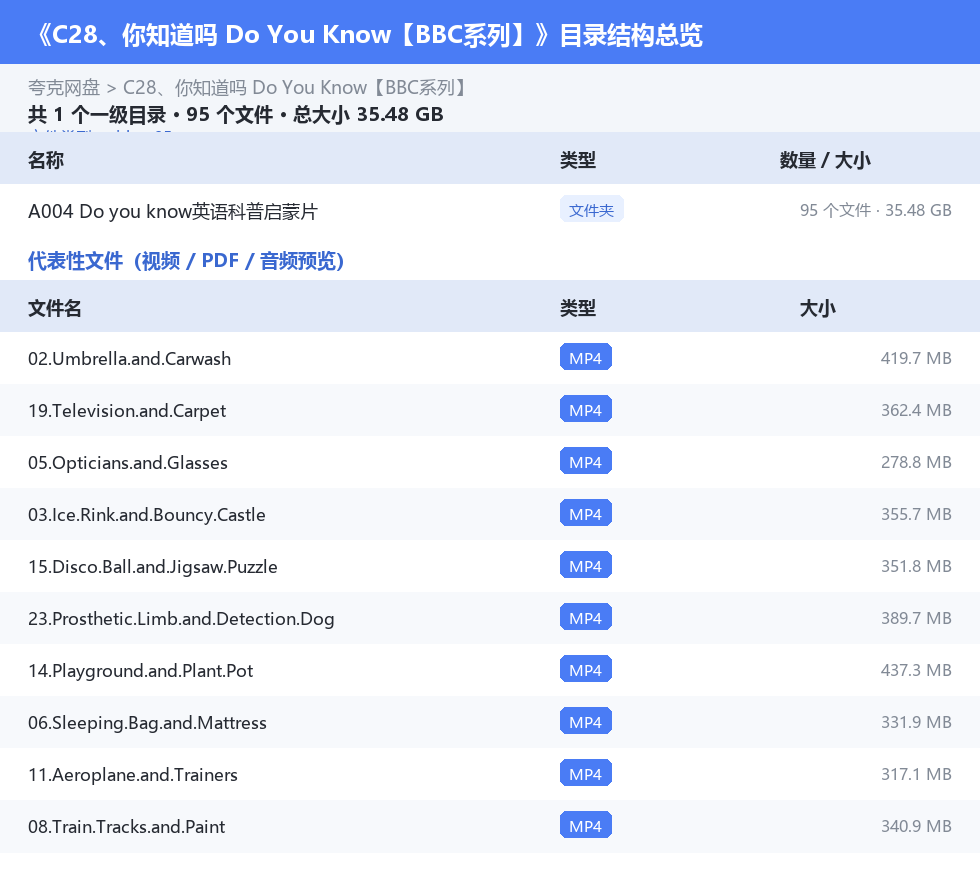Click MP4 badge for Prosthetic Limb row
The image size is (980, 884).
(x=586, y=617)
